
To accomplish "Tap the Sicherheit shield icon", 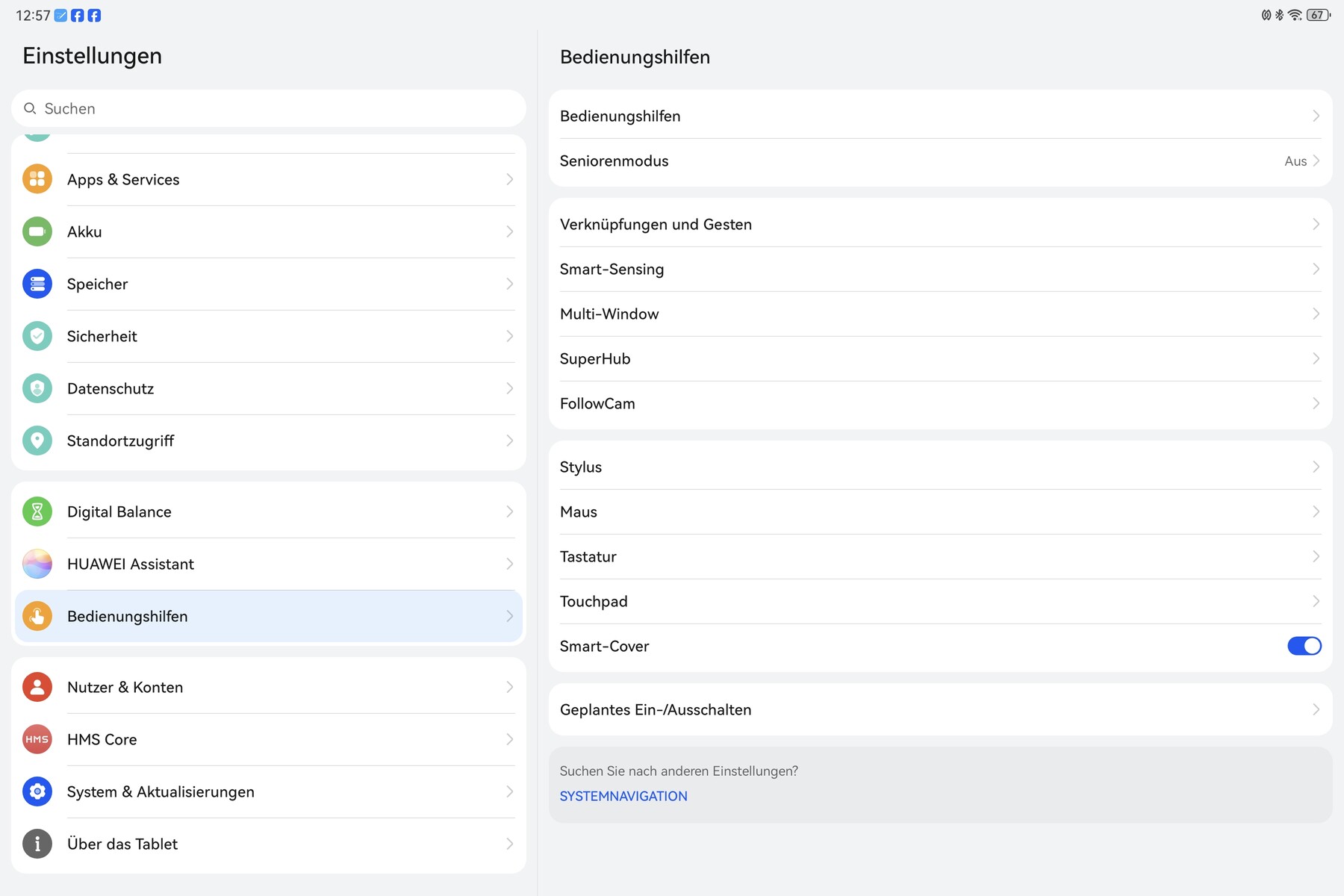I will tap(37, 336).
